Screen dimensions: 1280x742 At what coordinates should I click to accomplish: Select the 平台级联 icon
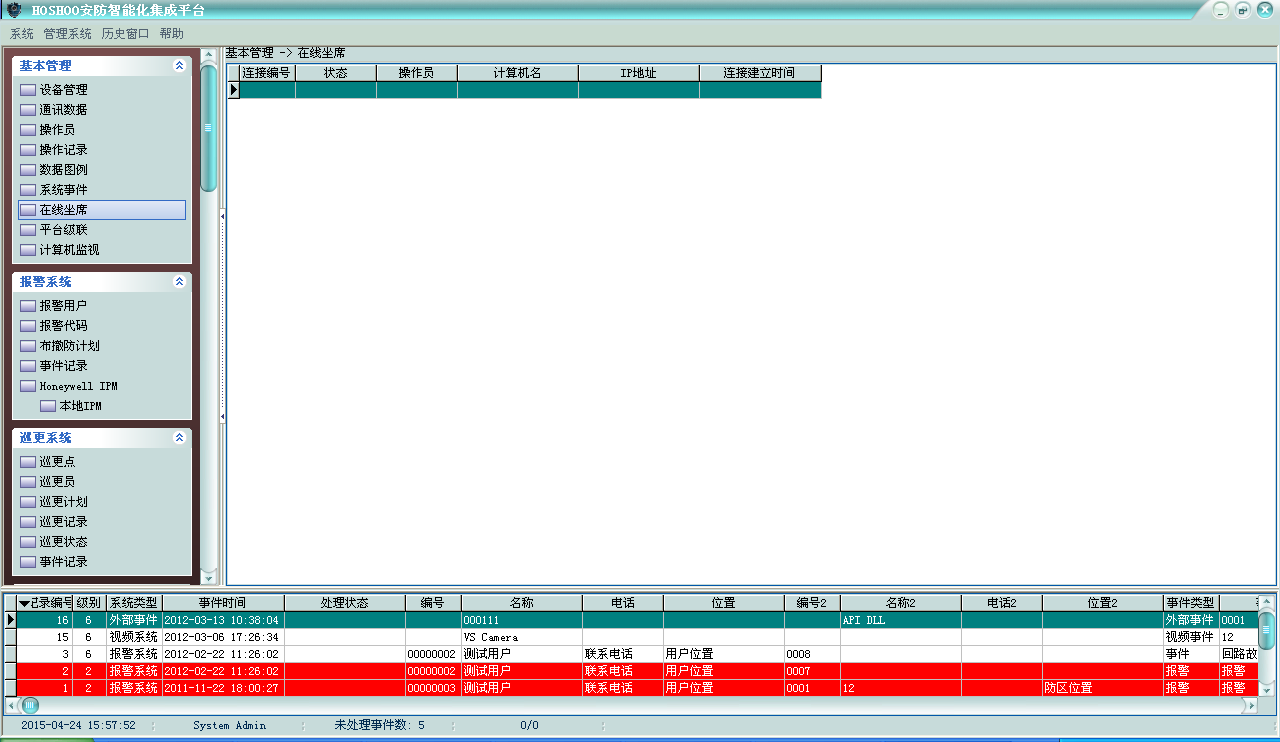click(x=28, y=230)
